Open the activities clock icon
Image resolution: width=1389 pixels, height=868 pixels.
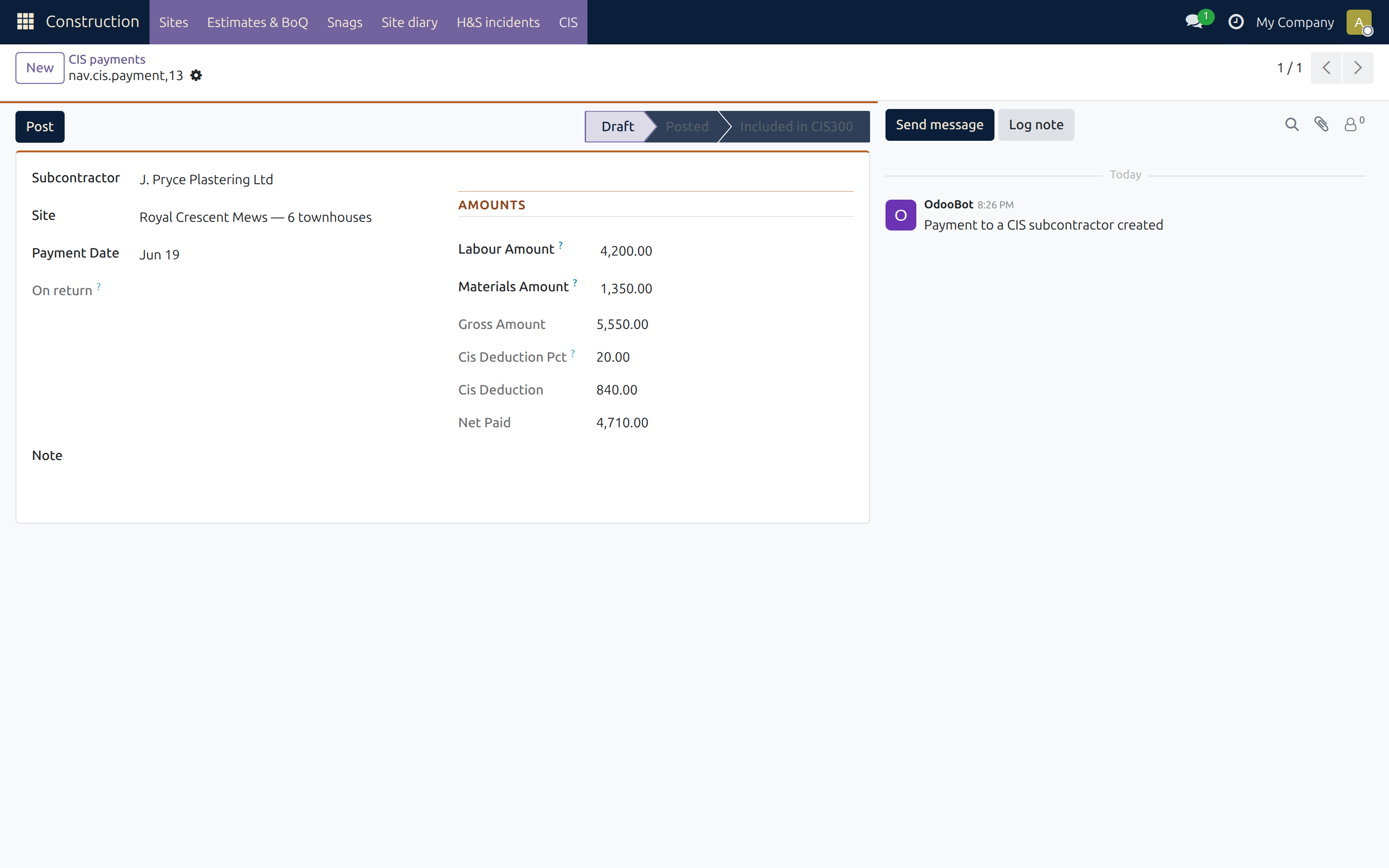1236,22
